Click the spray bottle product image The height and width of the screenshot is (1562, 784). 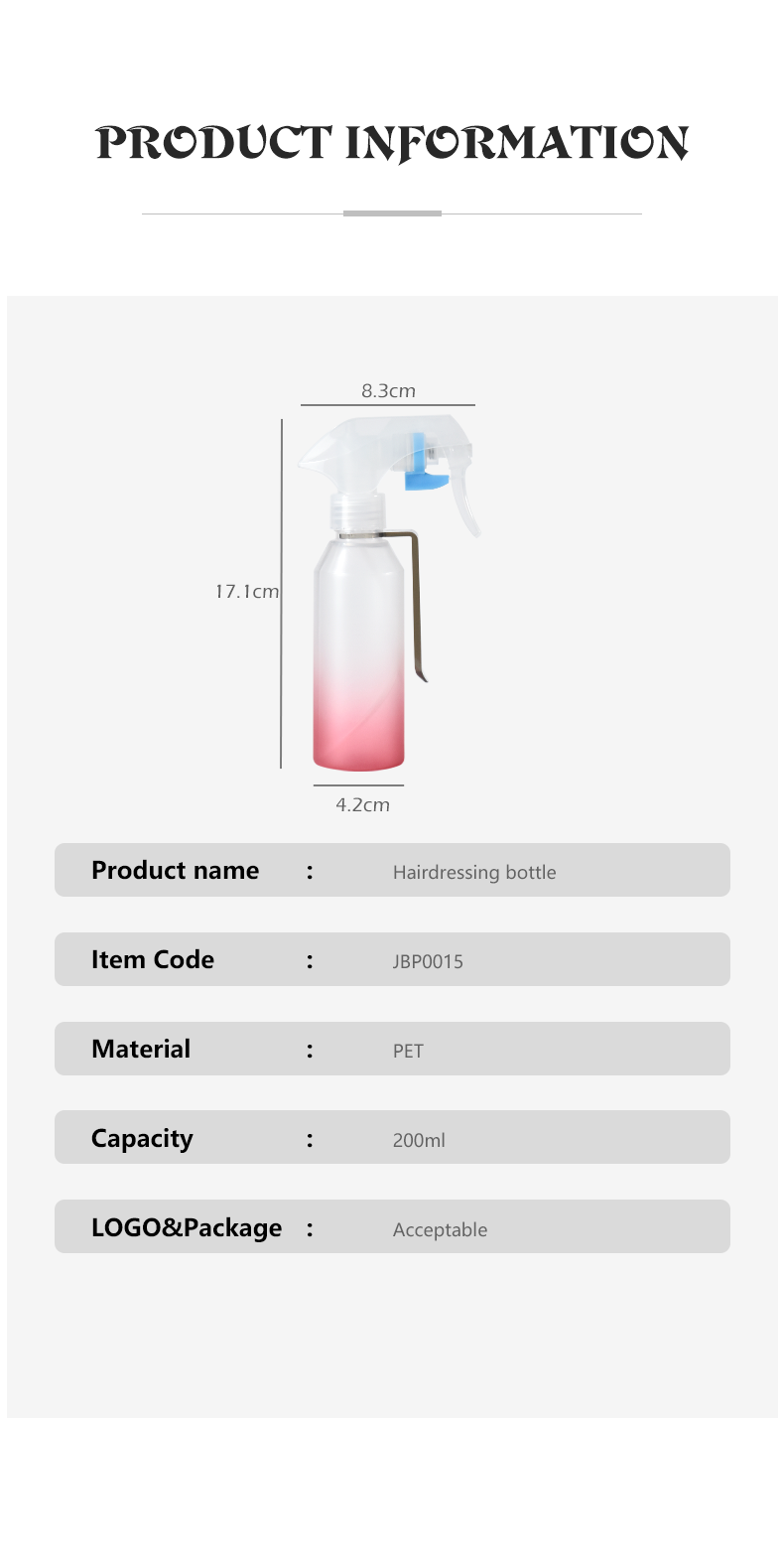pos(390,593)
